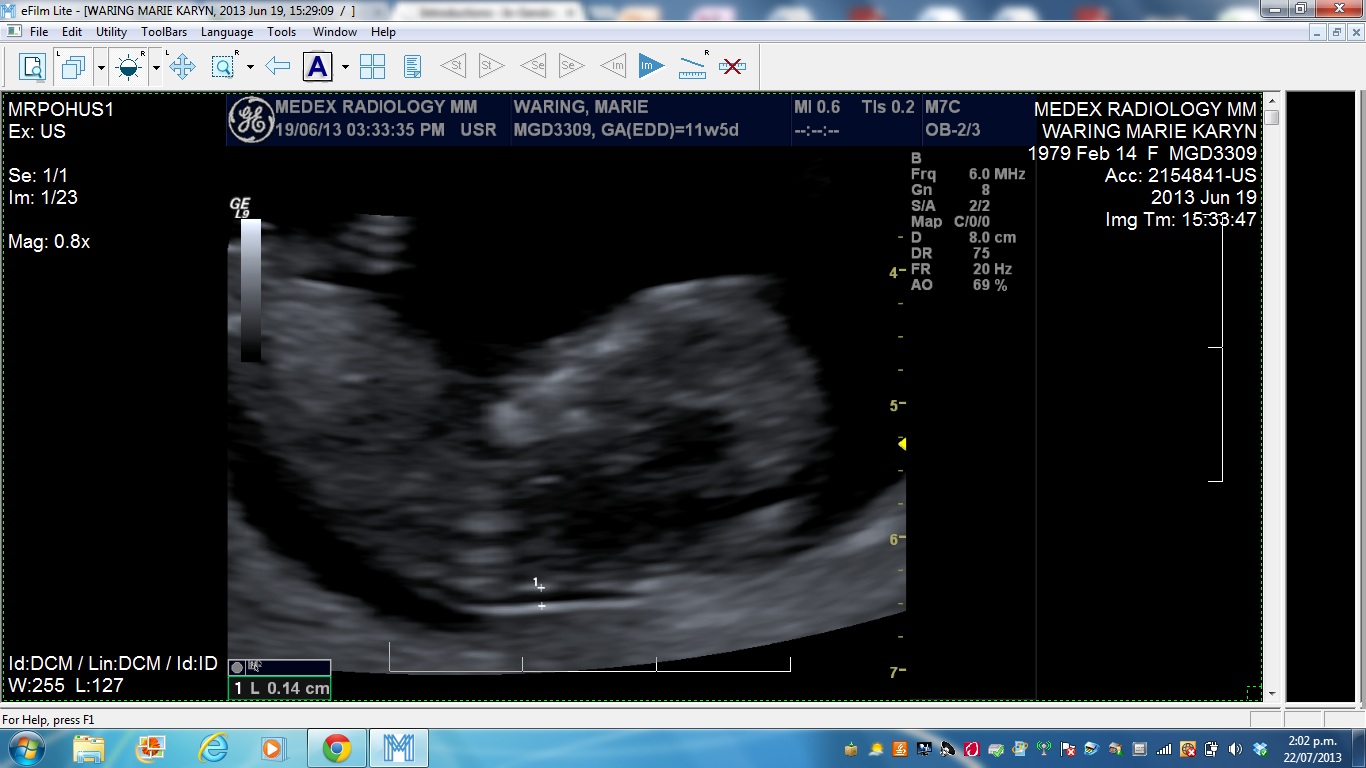Open the Window/Level presets dropdown arrow
Viewport: 1366px width, 768px height.
point(156,67)
